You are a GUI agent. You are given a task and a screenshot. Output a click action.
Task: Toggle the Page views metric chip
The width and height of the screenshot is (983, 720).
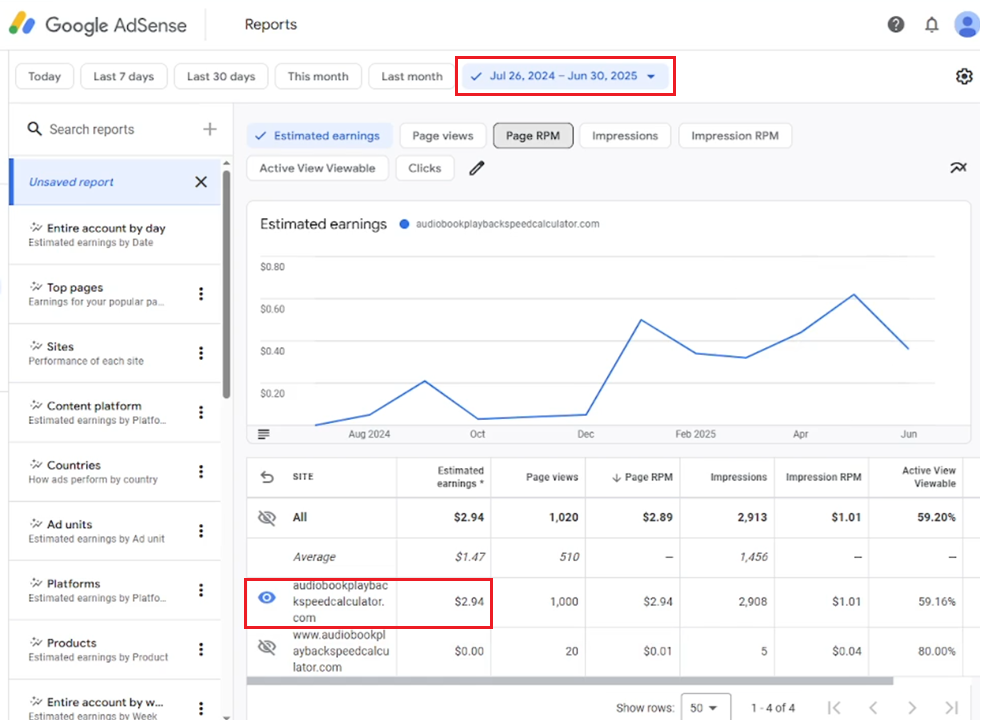pos(443,136)
